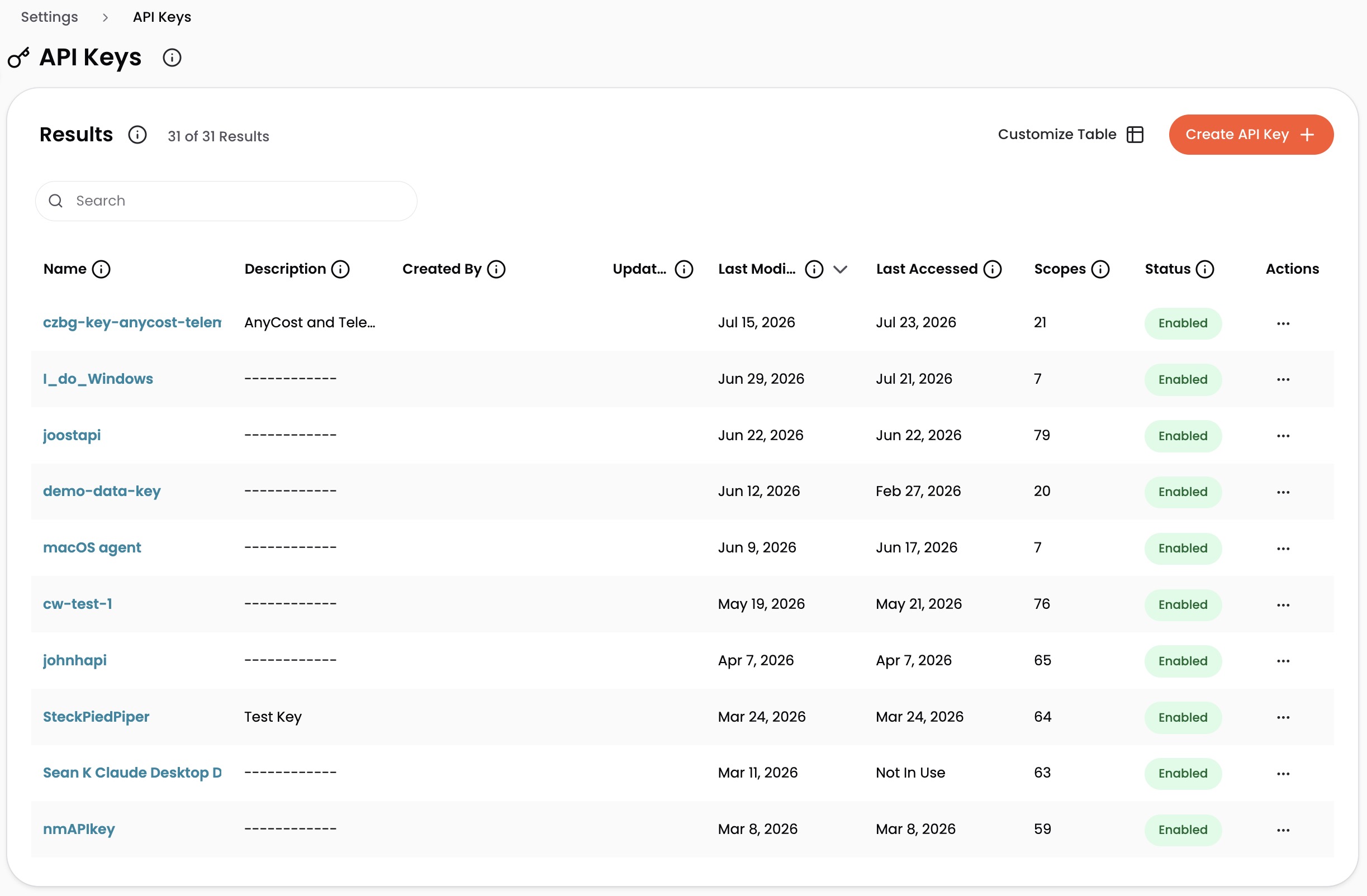The width and height of the screenshot is (1367, 896).
Task: Open actions menu for joostapi row
Action: (1284, 436)
